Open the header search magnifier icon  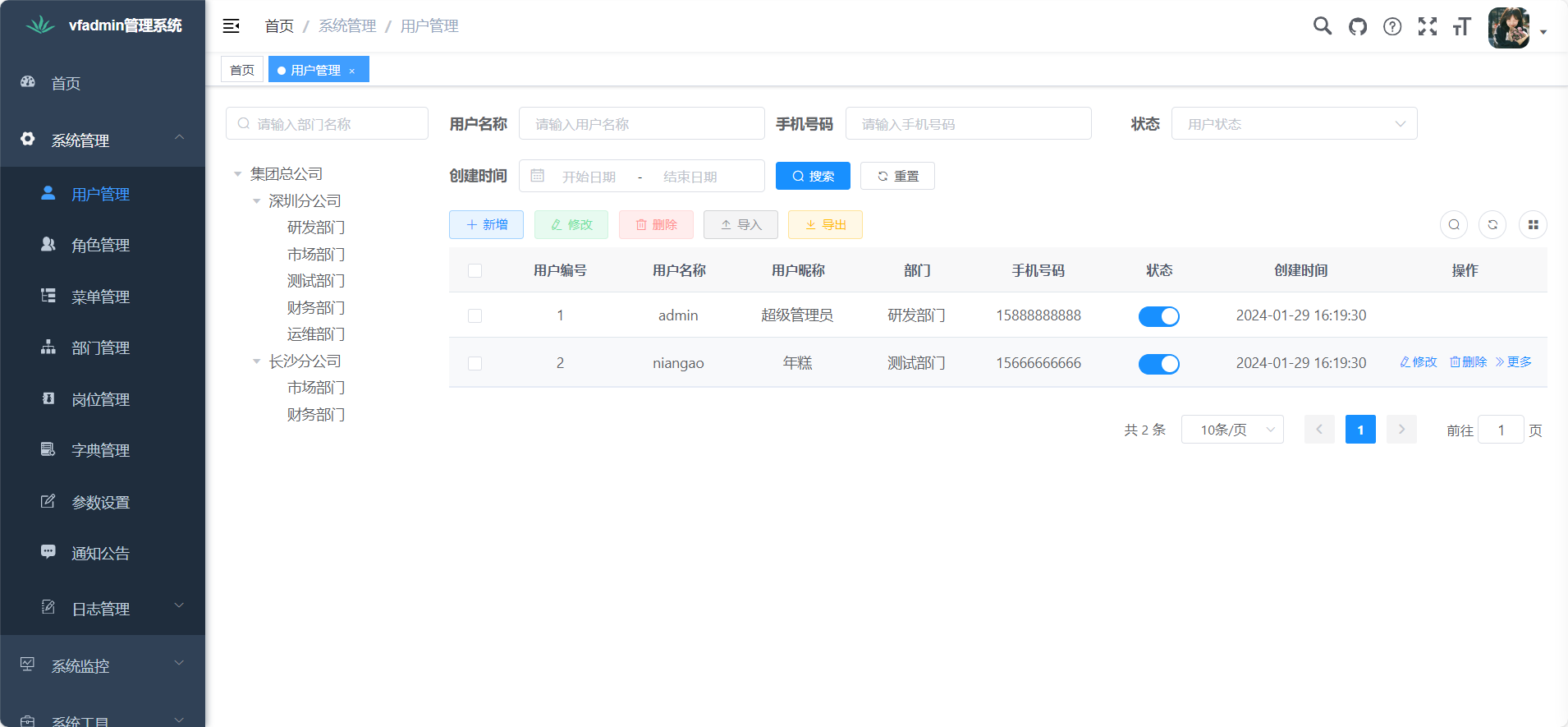(1322, 26)
